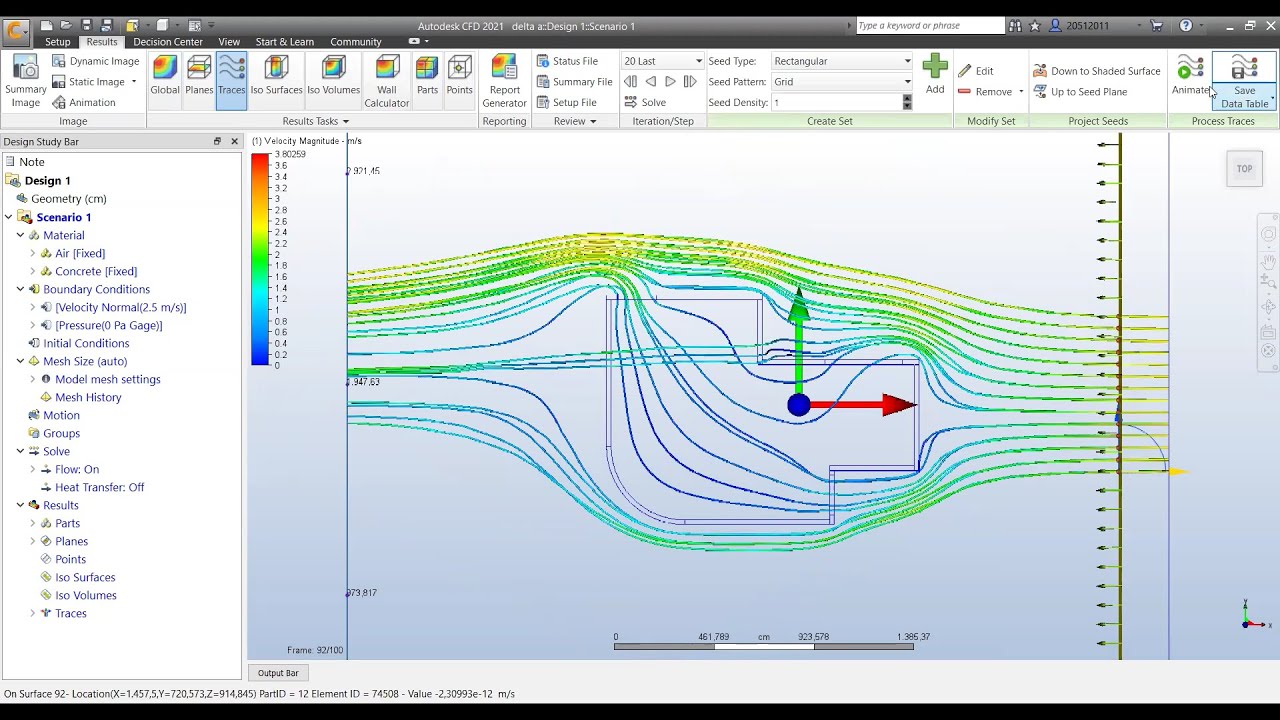Screen dimensions: 1280x720
Task: Select Heat Transfer: Off item
Action: tap(99, 487)
